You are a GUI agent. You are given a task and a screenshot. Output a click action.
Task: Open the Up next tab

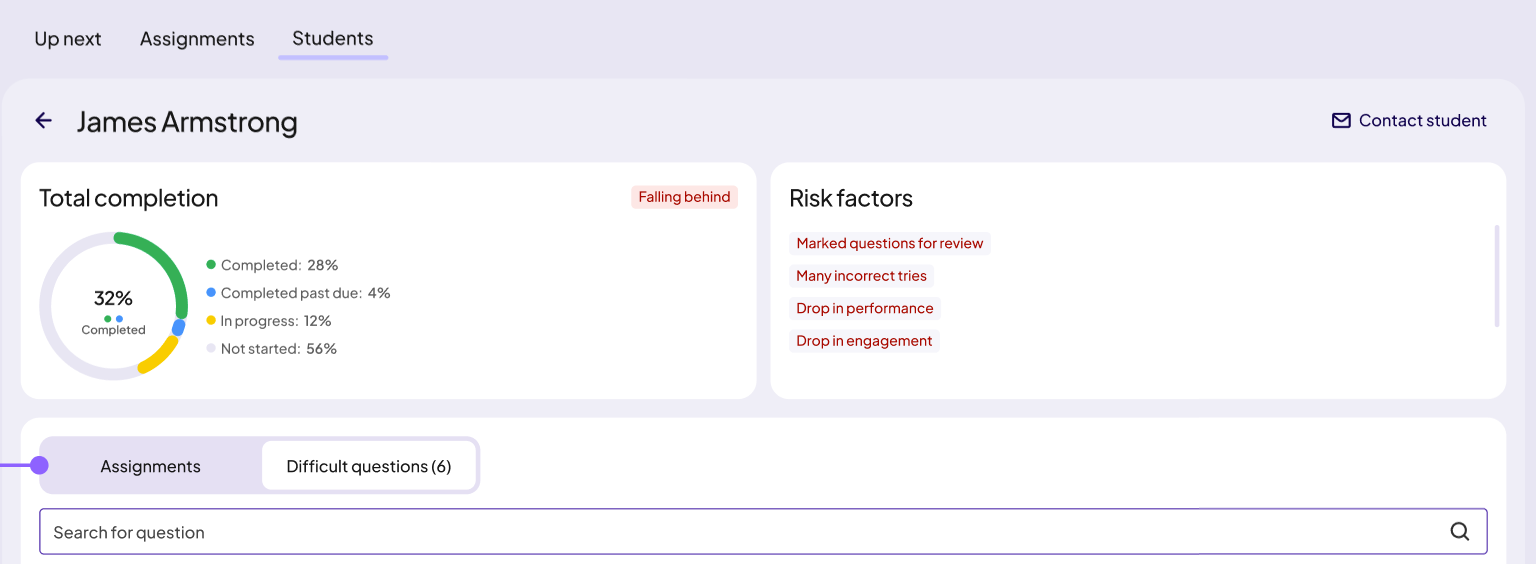coord(68,39)
